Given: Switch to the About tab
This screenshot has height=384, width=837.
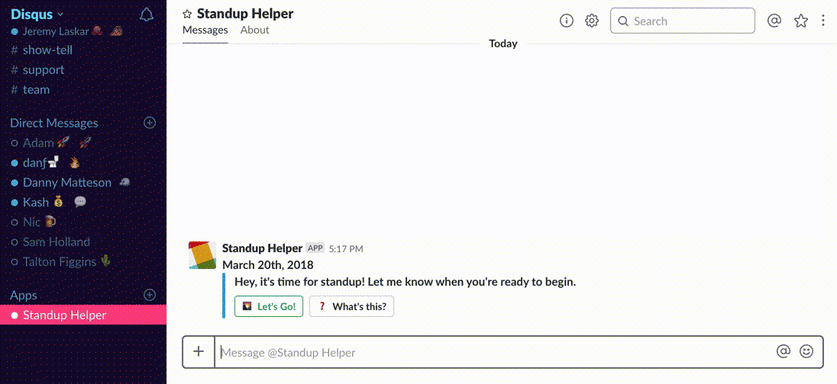Looking at the screenshot, I should click(255, 30).
